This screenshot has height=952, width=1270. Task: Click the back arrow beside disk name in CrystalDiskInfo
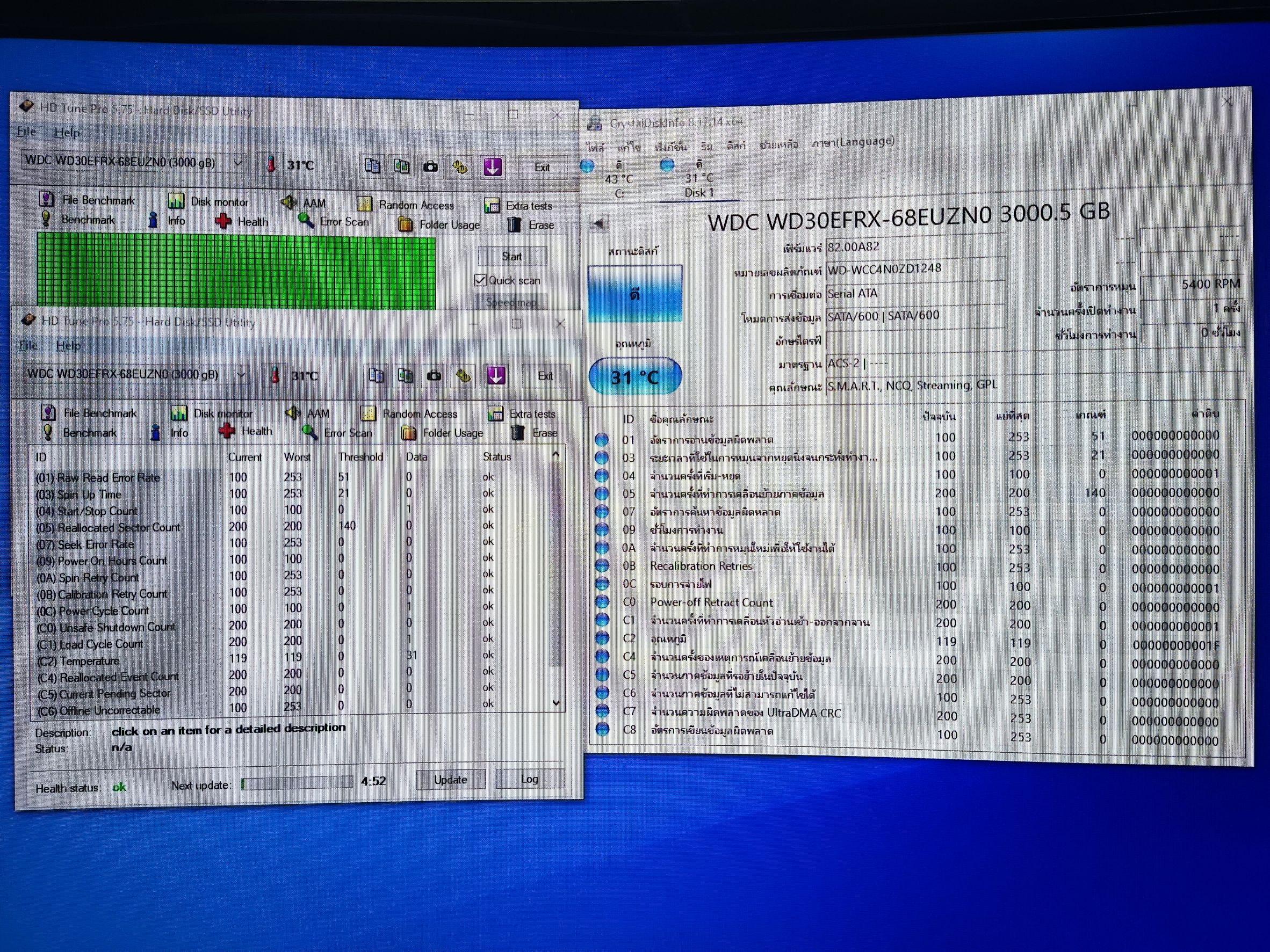pyautogui.click(x=599, y=223)
